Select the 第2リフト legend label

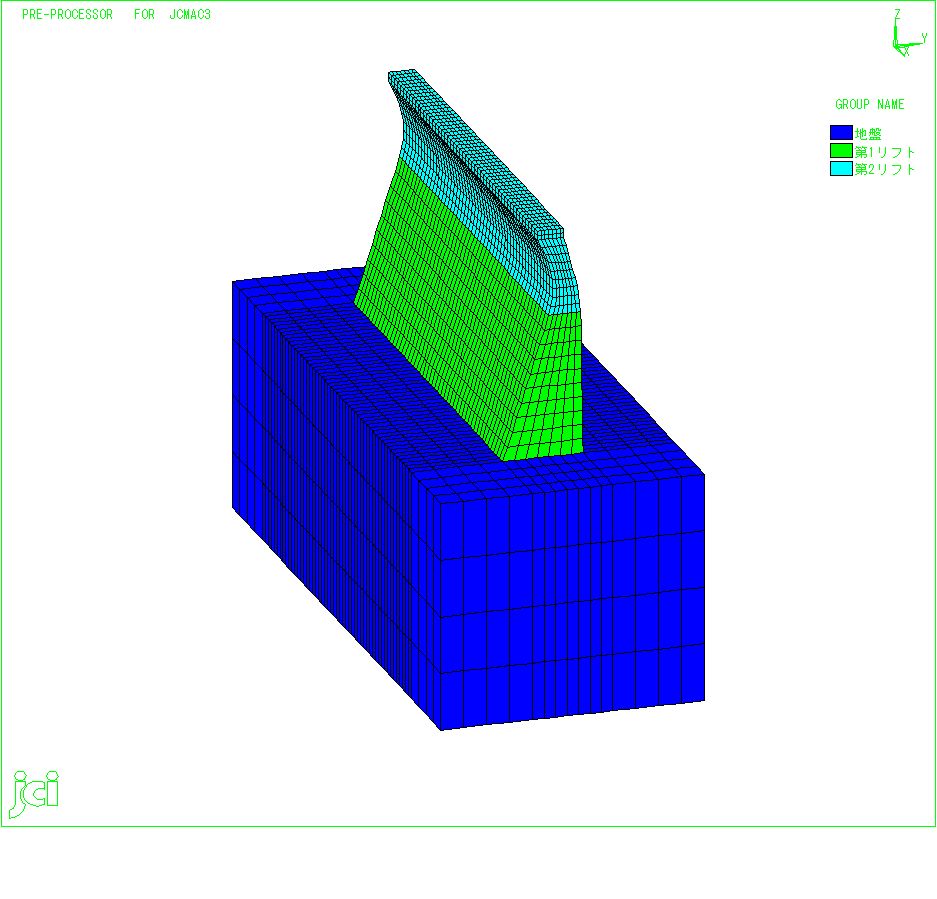(x=884, y=169)
